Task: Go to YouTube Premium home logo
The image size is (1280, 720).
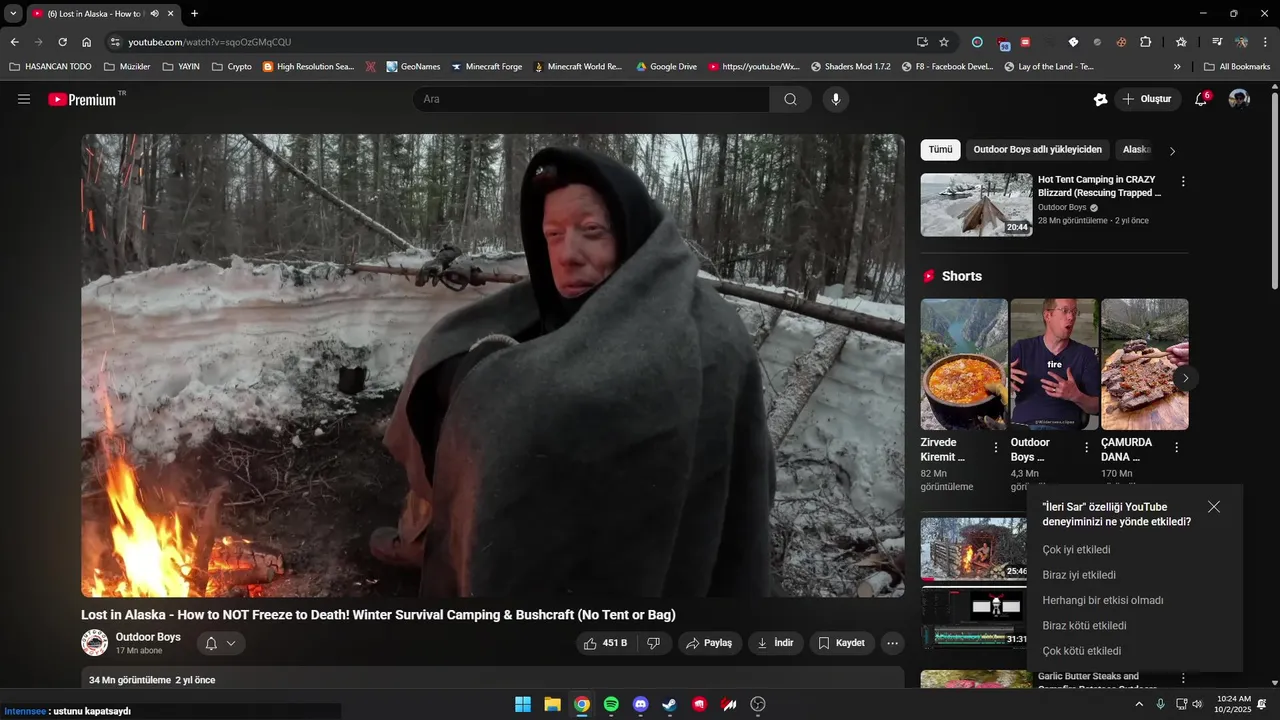Action: click(x=83, y=99)
